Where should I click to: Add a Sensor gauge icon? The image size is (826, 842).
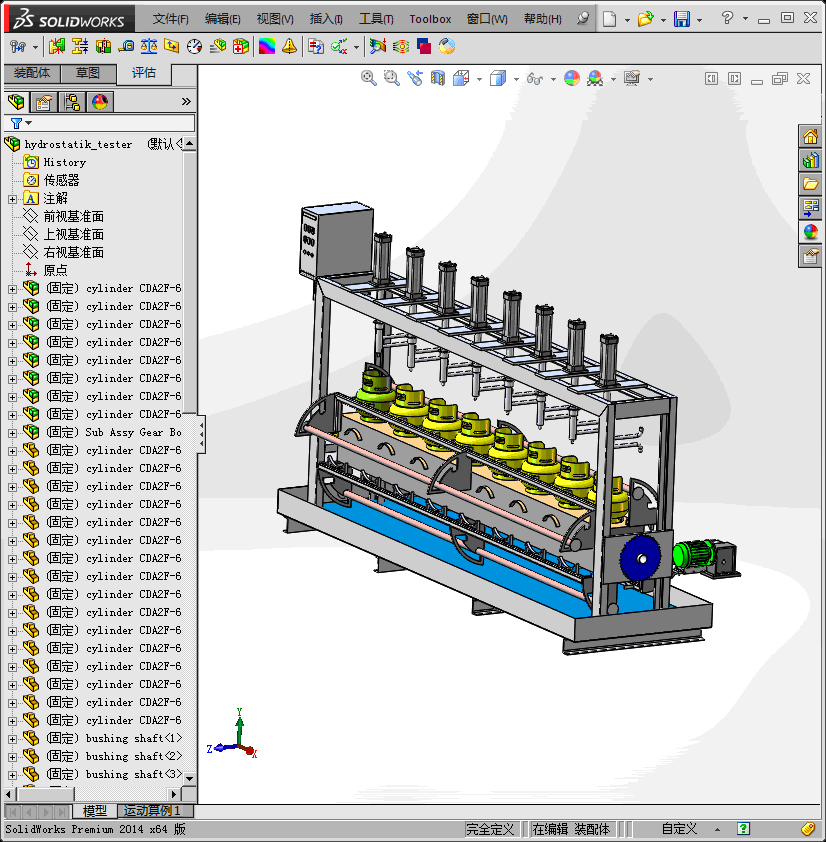click(194, 47)
